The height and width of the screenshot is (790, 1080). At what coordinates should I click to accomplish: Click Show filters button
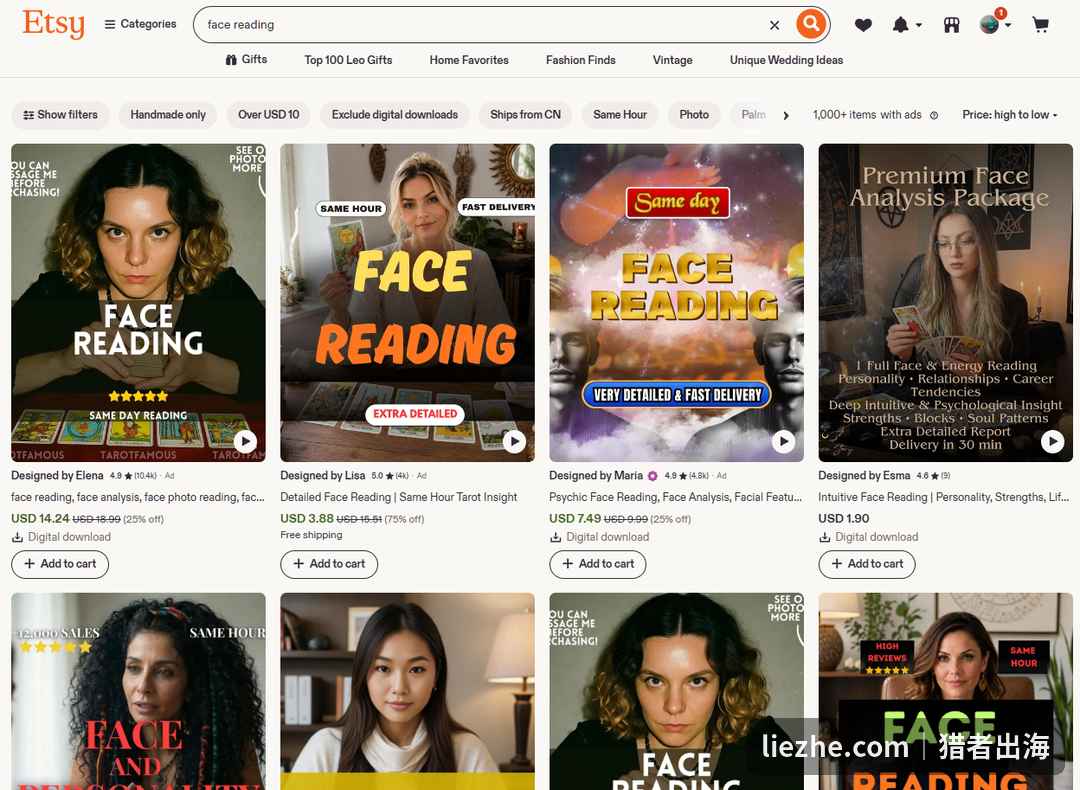pos(61,114)
